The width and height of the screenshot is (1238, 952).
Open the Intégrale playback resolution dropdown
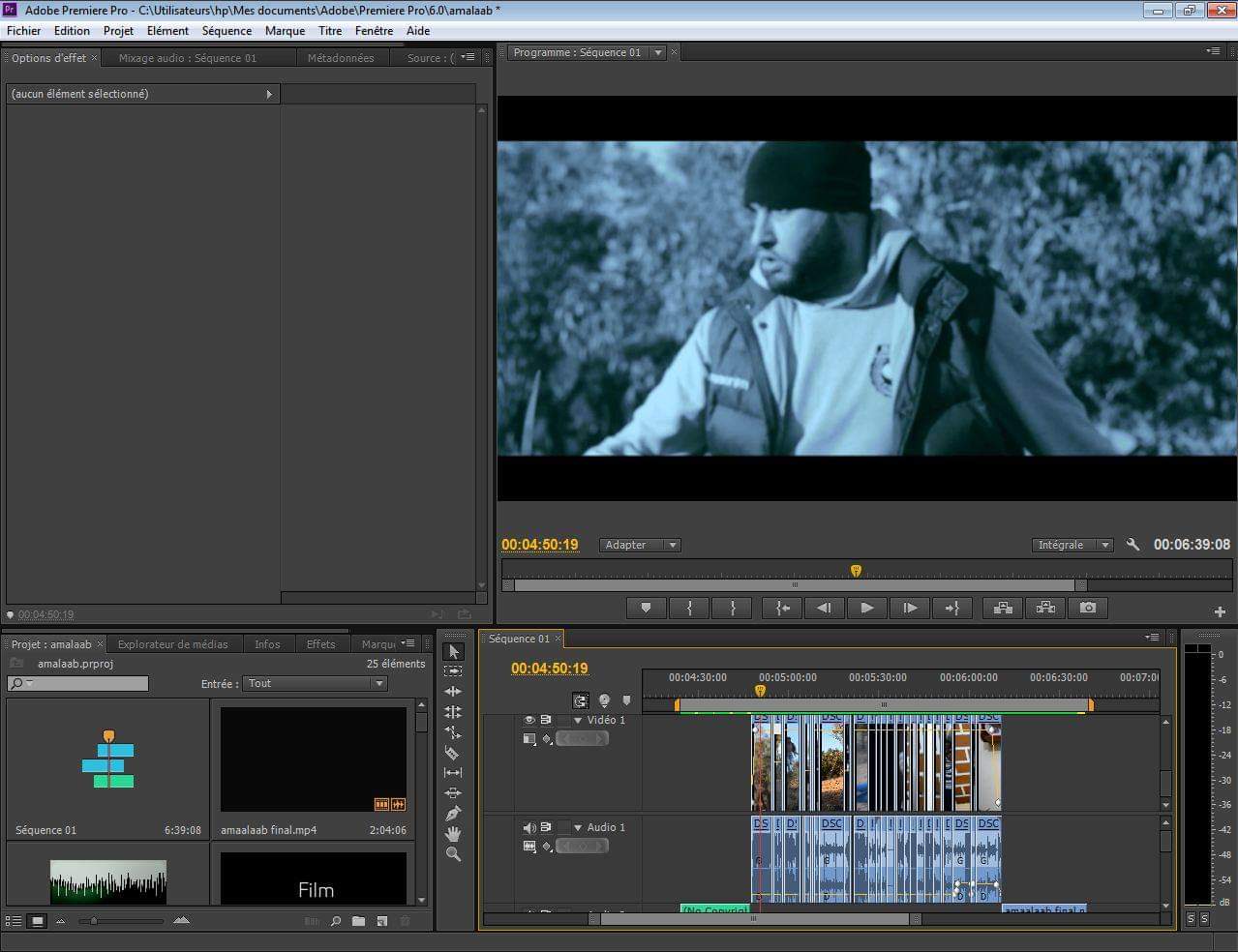click(1072, 545)
